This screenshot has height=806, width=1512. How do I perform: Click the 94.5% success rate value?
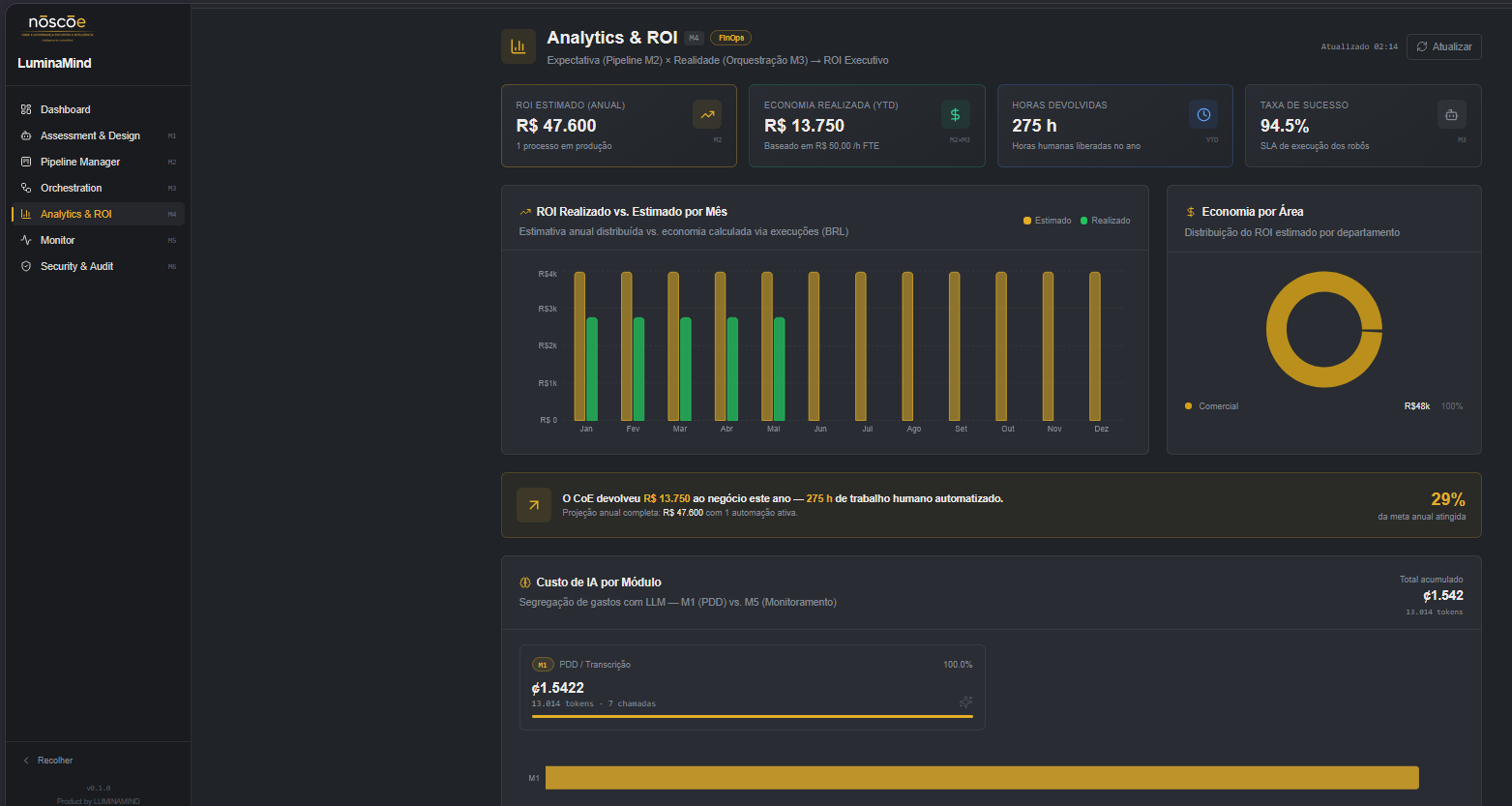pos(1285,126)
